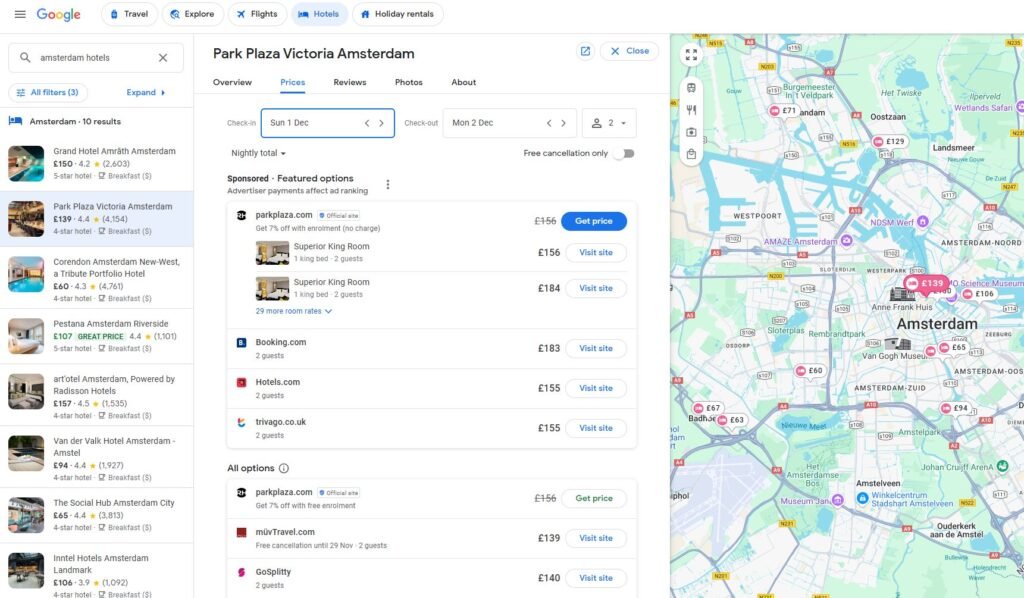The image size is (1024, 598).
Task: Close the hotel details panel
Action: tap(630, 51)
